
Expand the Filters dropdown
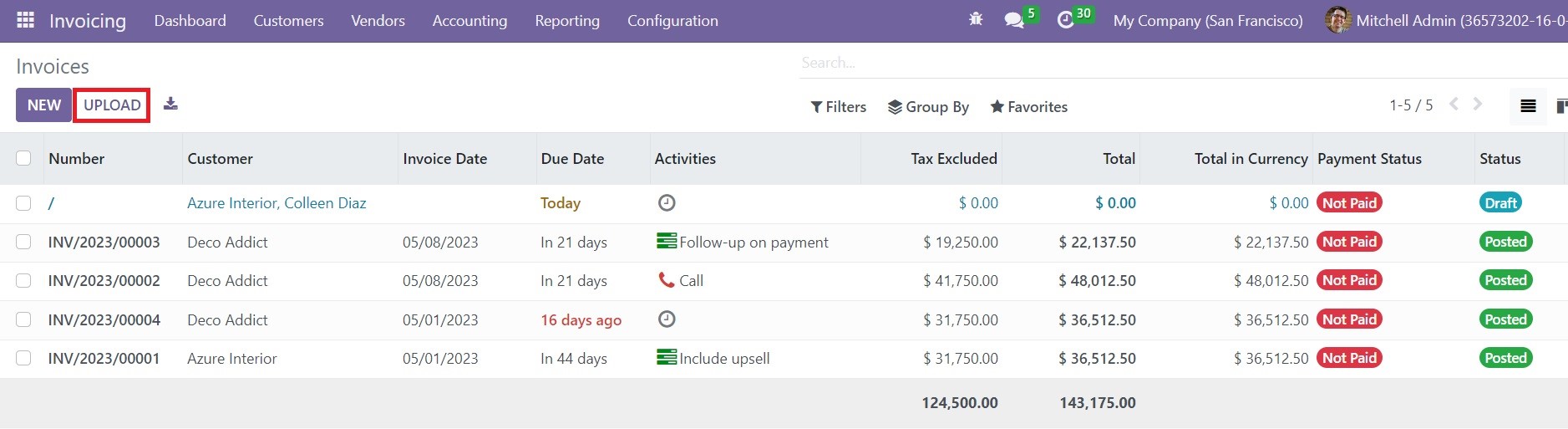[x=839, y=107]
